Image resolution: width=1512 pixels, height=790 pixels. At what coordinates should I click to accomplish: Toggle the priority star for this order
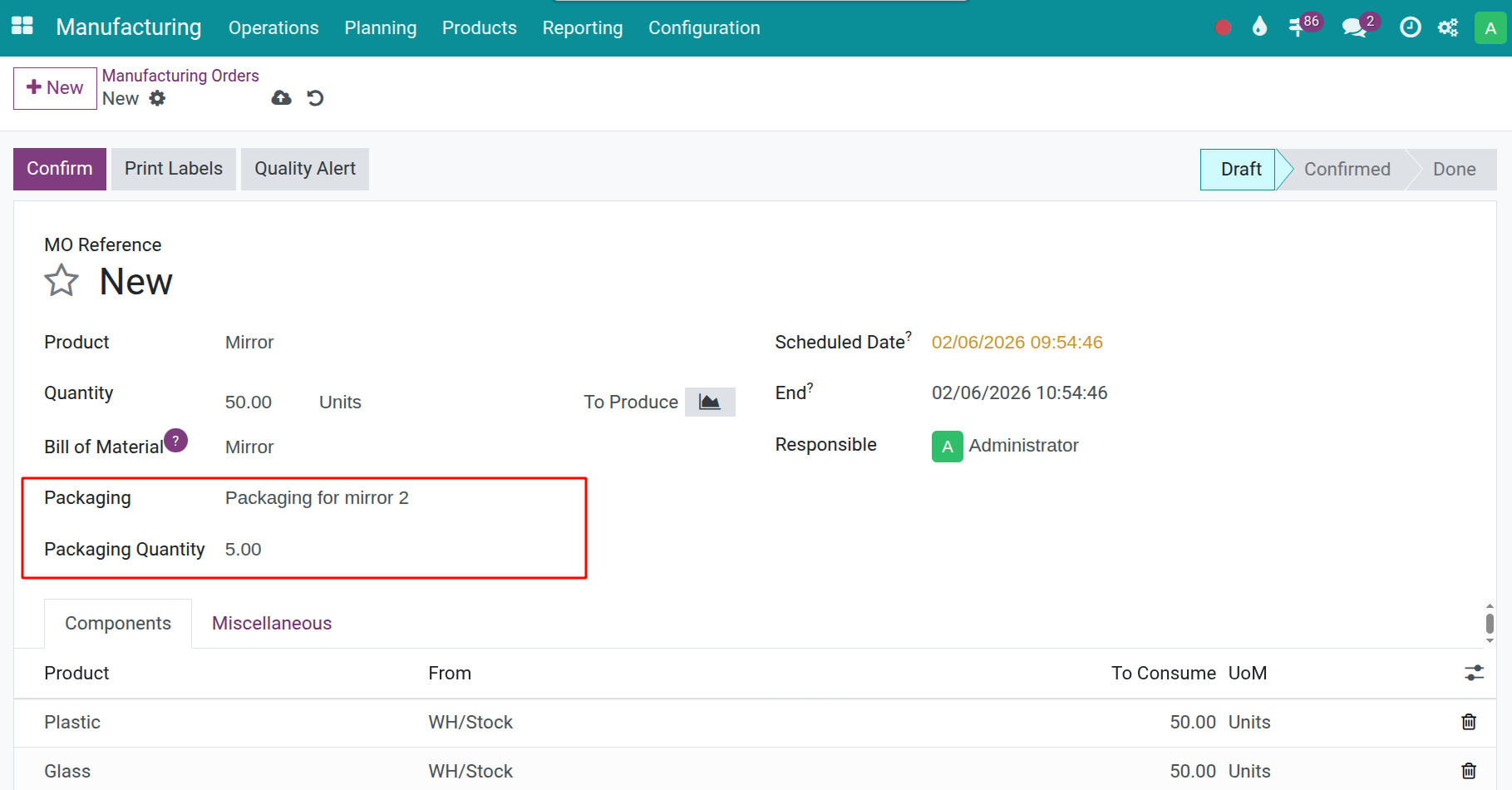[62, 281]
